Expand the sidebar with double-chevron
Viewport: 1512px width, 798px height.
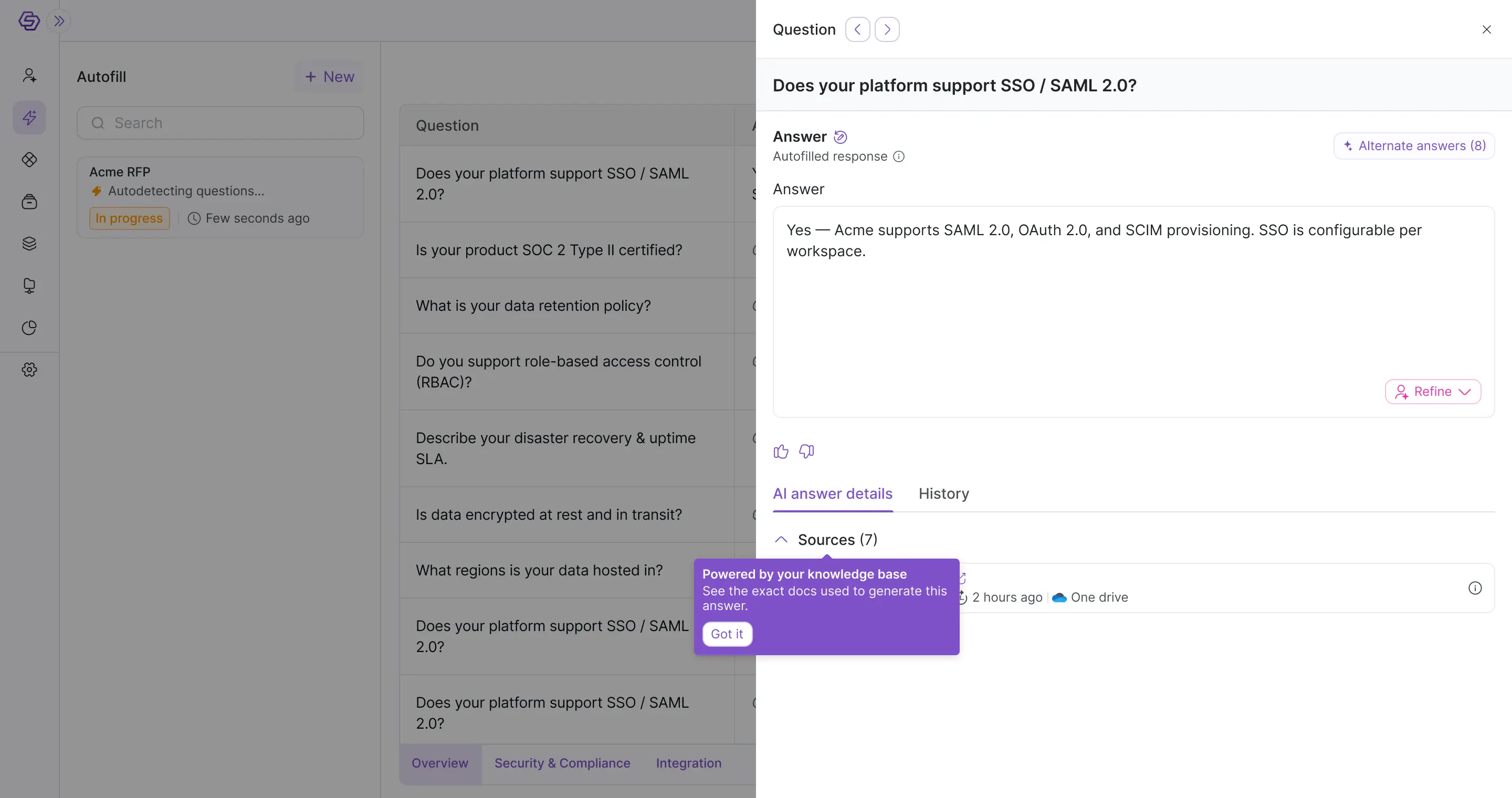click(x=59, y=21)
